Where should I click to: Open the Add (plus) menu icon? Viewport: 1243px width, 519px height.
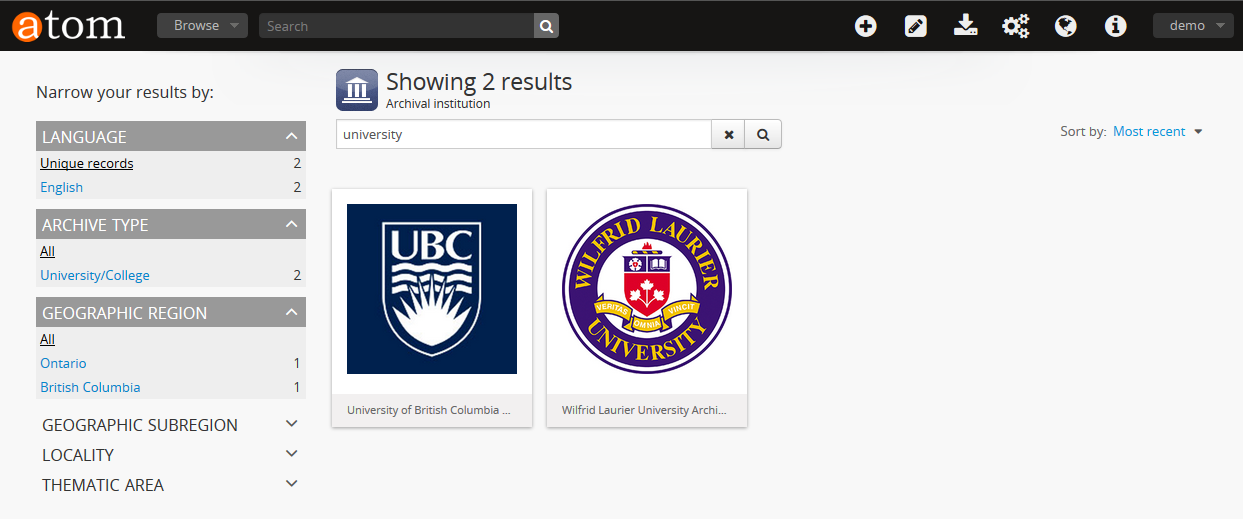[866, 26]
